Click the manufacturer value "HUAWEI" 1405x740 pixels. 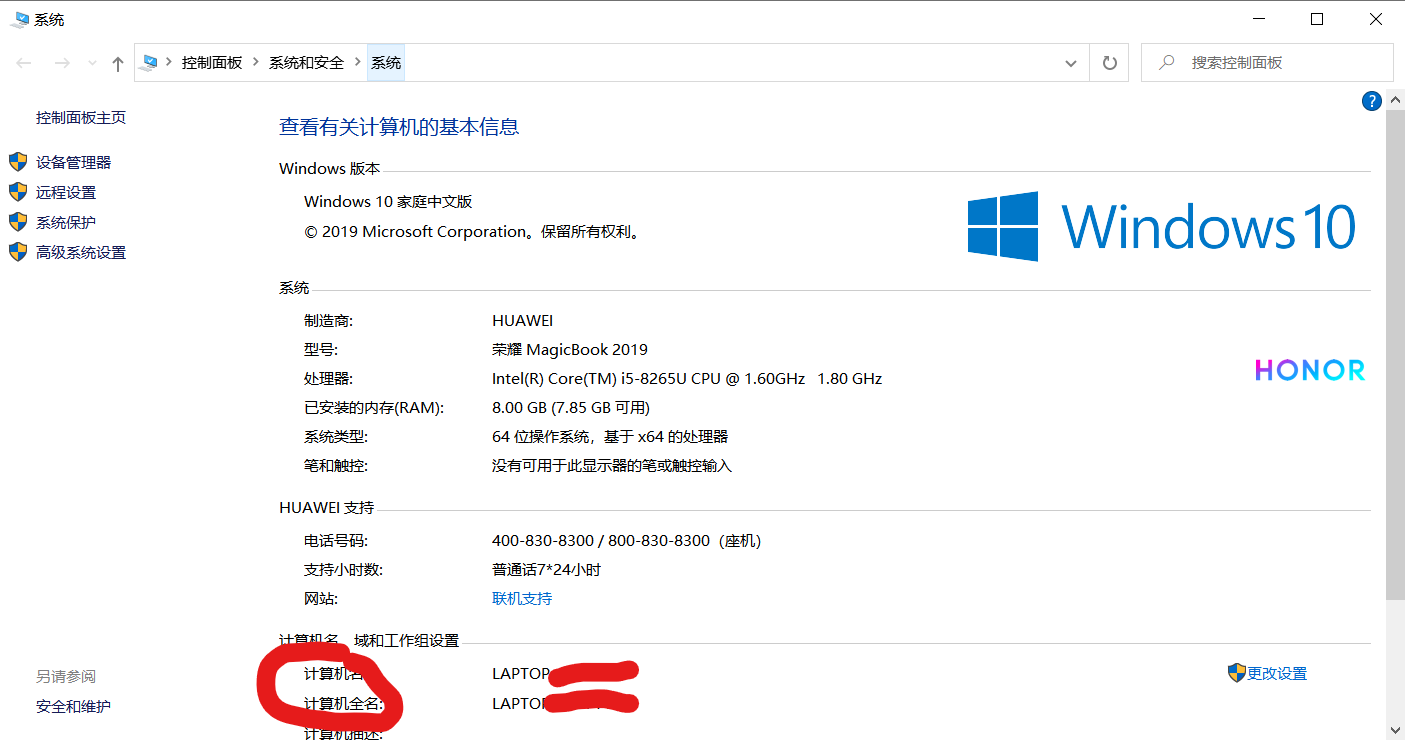tap(522, 321)
